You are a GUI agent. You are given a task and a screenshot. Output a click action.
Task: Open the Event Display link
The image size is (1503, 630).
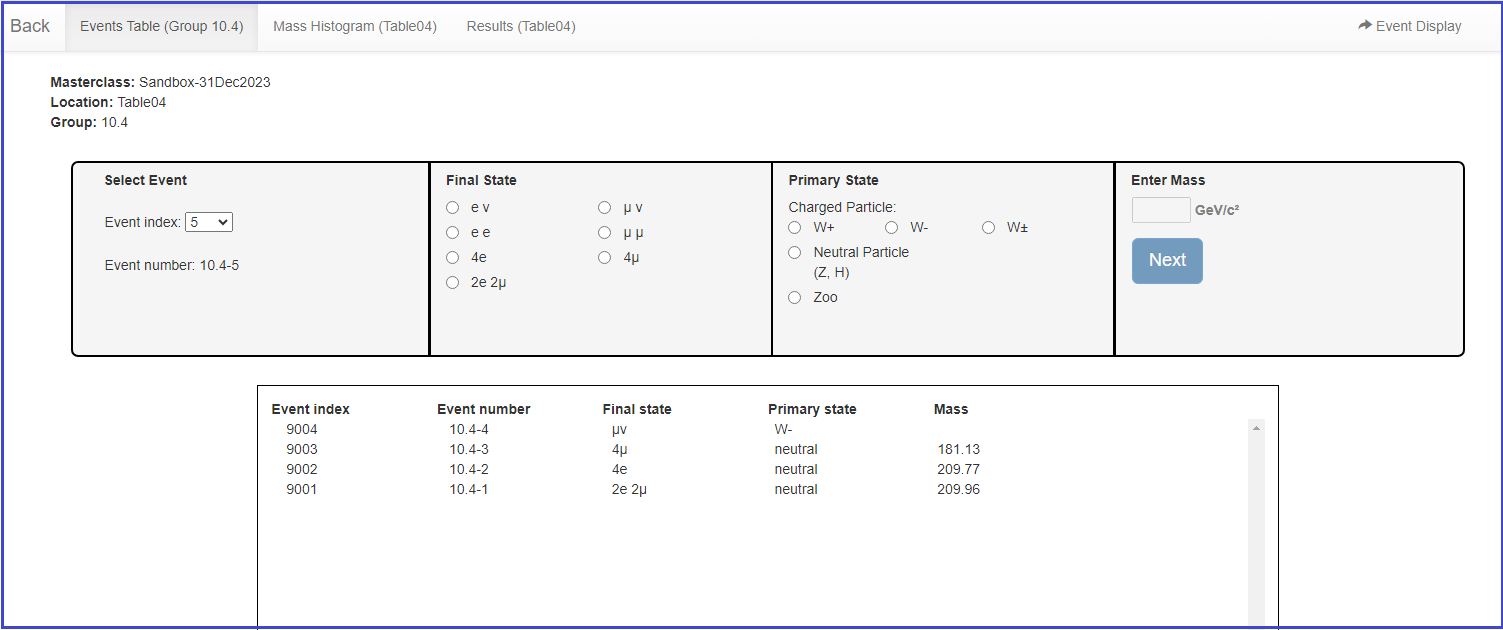[1409, 27]
